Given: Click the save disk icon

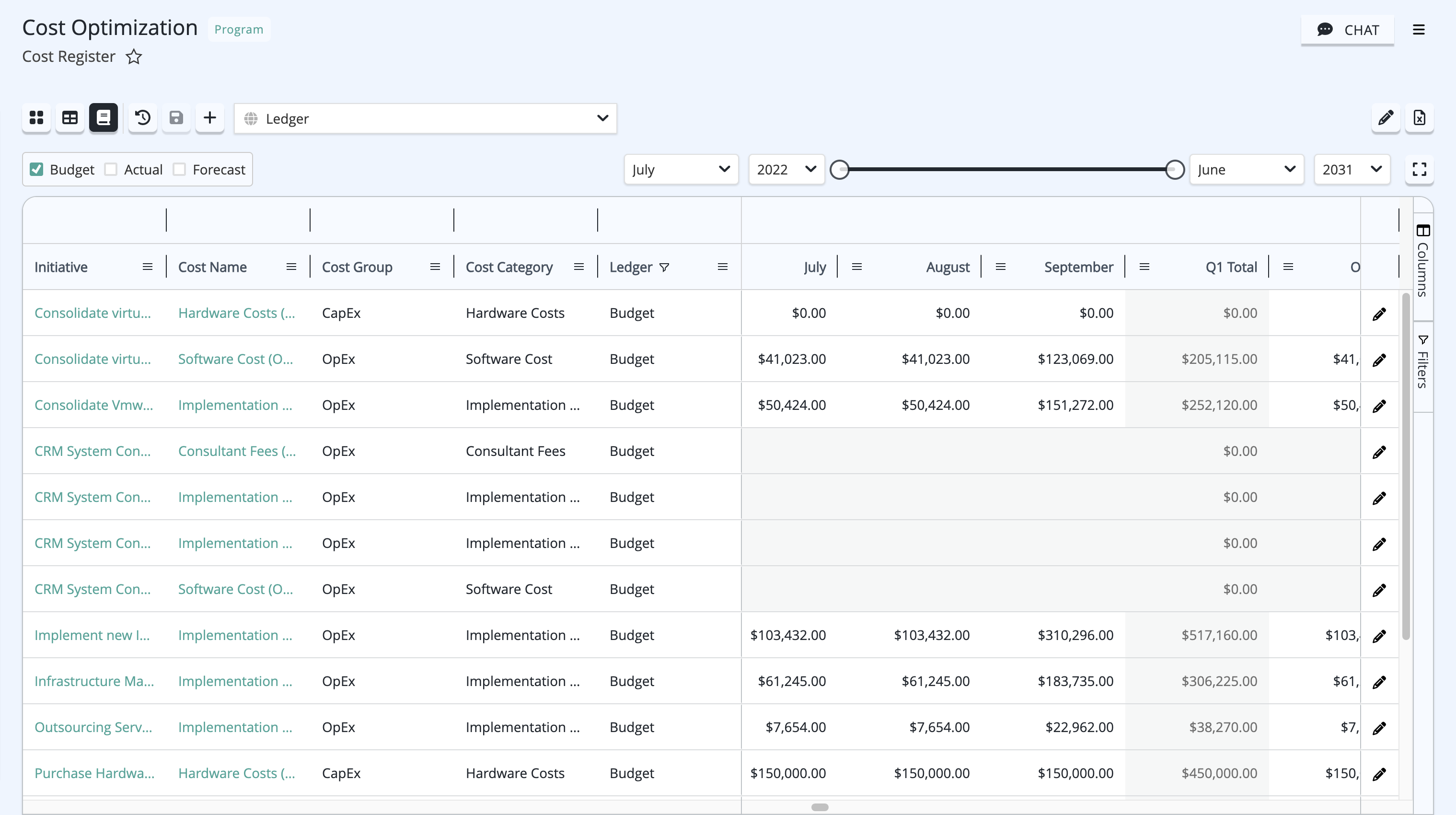Looking at the screenshot, I should tap(176, 117).
